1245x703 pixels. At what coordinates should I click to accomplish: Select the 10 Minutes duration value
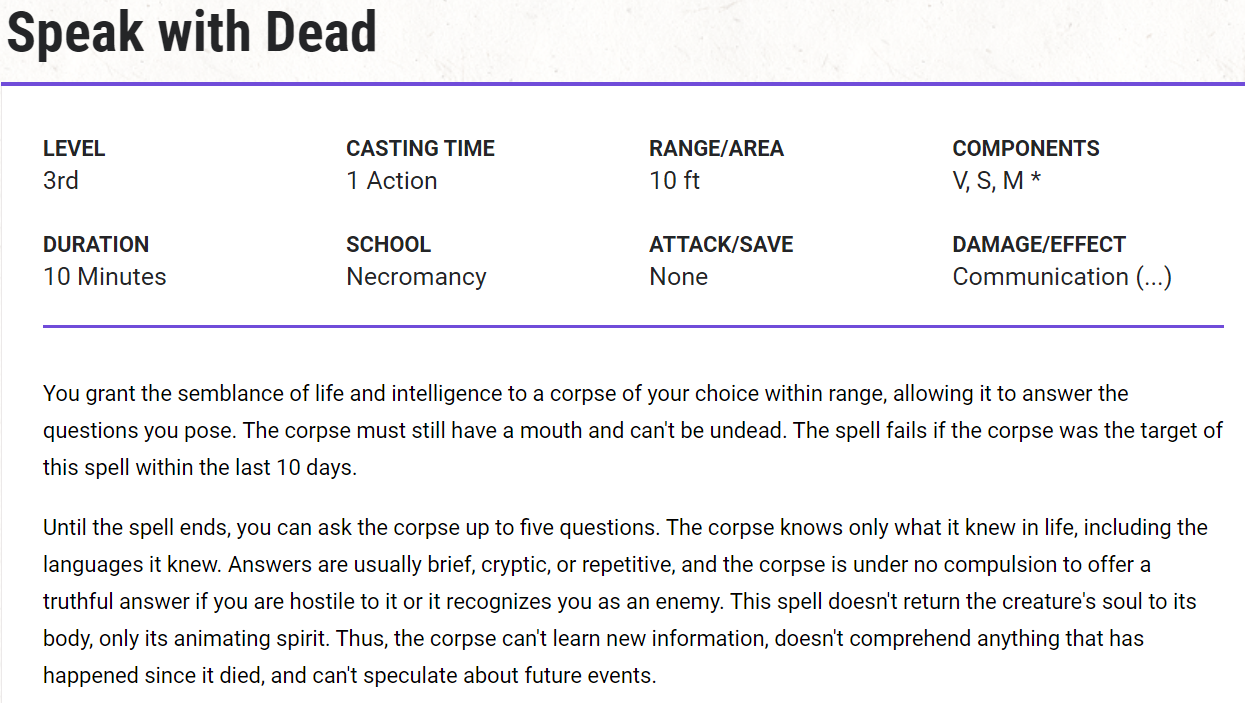[105, 277]
